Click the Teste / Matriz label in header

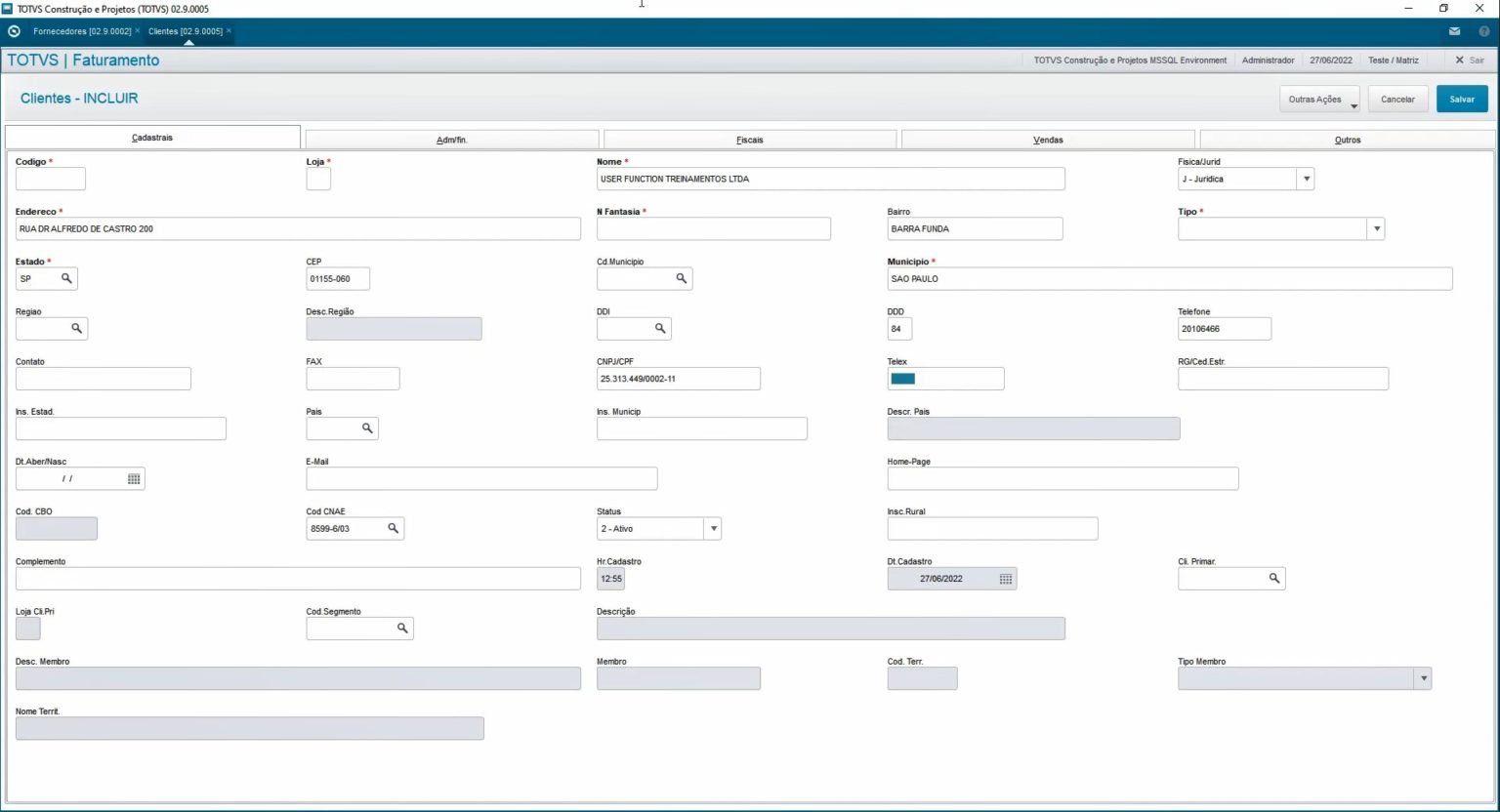tap(1394, 61)
